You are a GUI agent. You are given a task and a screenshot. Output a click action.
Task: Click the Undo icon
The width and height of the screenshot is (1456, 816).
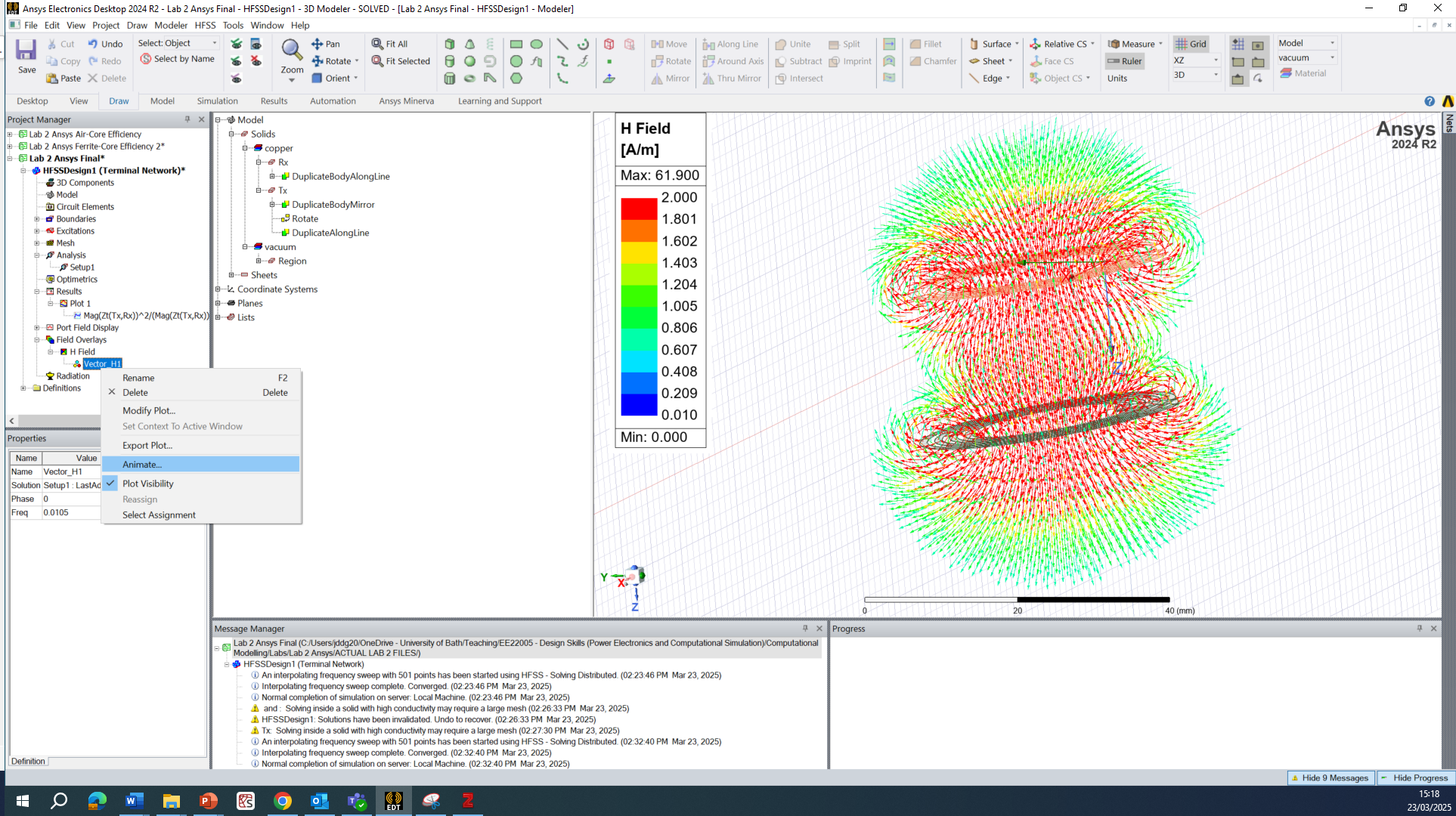click(x=93, y=44)
